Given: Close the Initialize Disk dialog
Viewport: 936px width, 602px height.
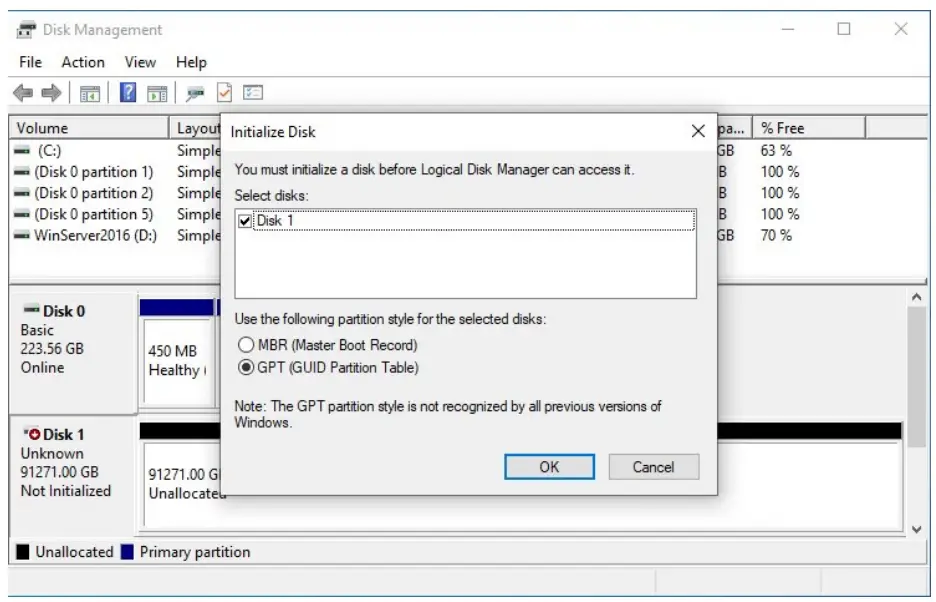Looking at the screenshot, I should [x=698, y=131].
